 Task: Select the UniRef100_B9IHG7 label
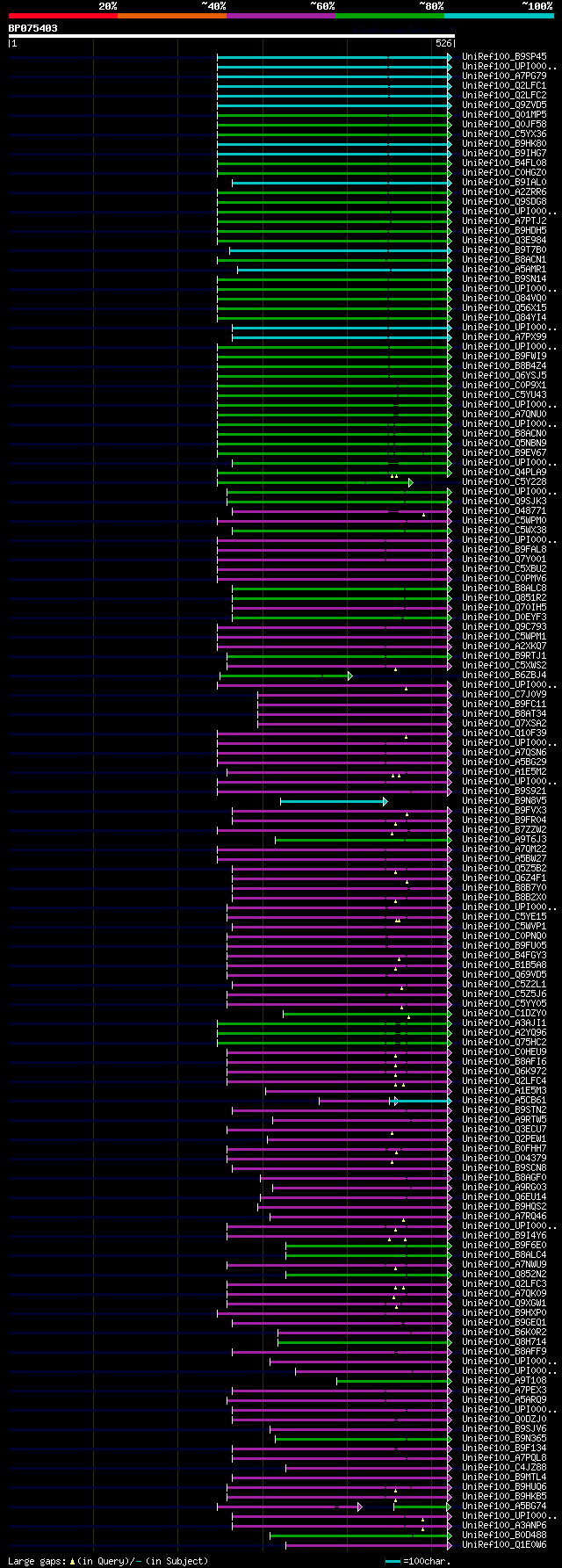[504, 153]
